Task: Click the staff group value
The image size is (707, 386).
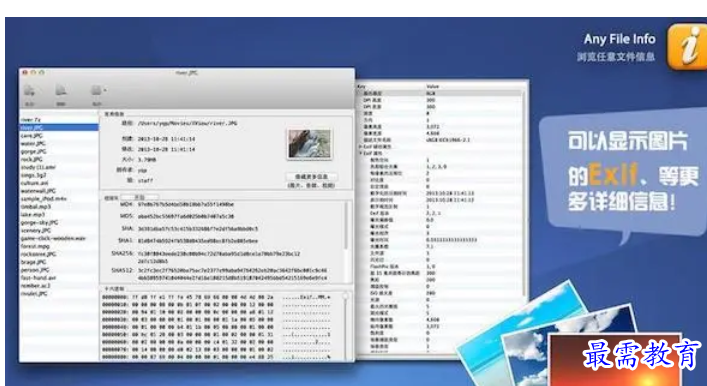Action: [x=145, y=180]
